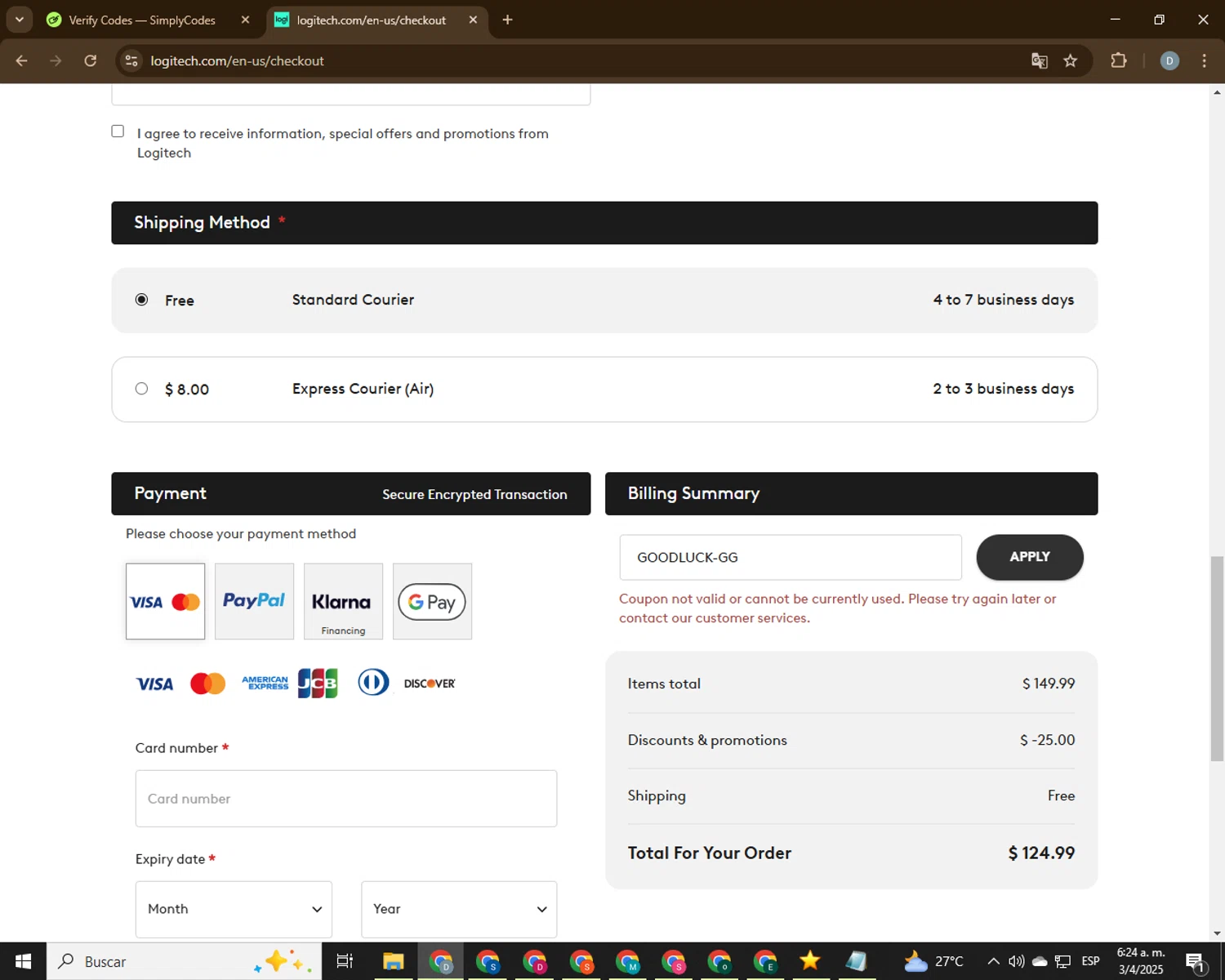
Task: Open the notification center icon
Action: click(1196, 961)
